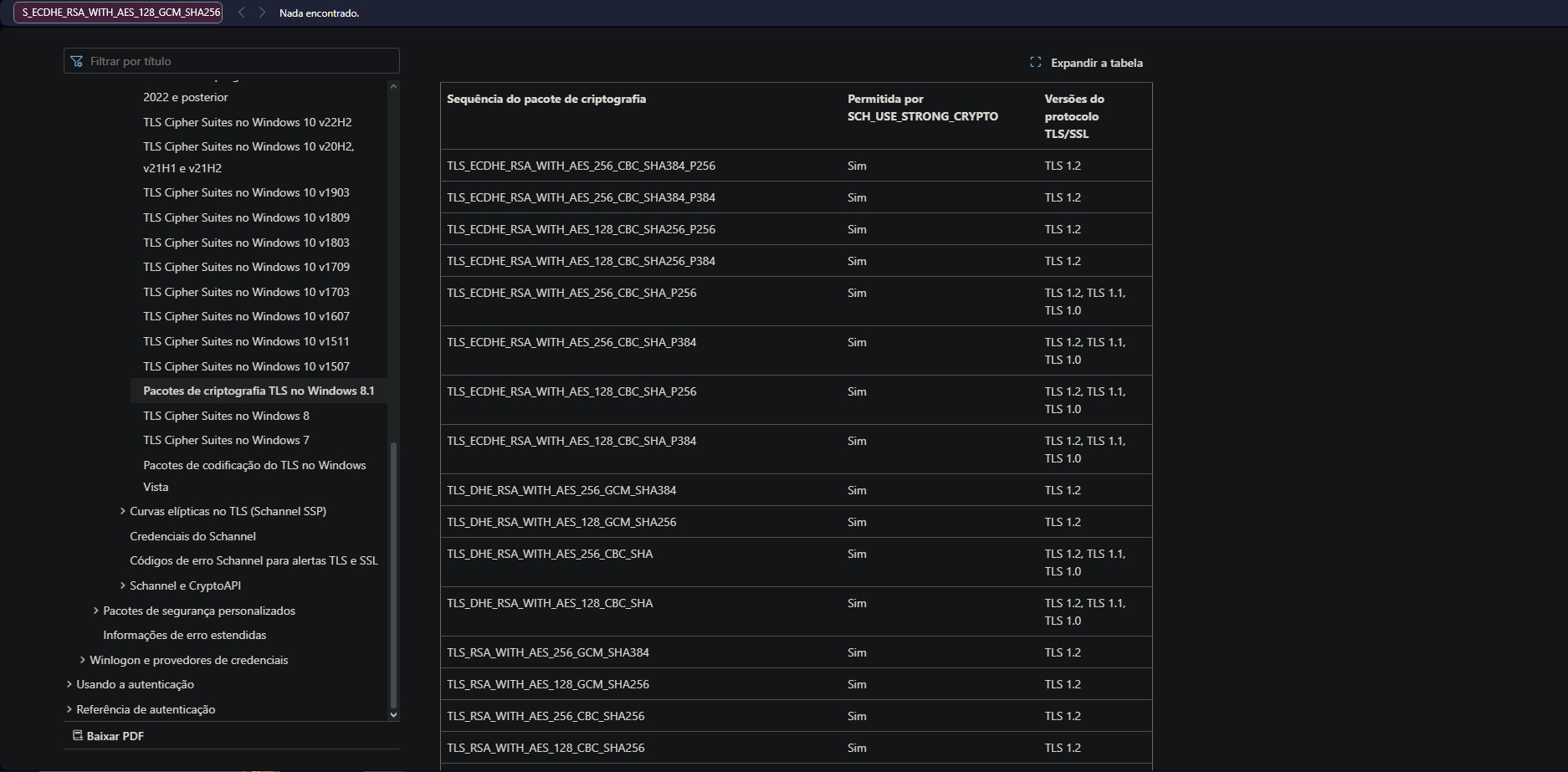
Task: Open Informações de erro estendidas
Action: (184, 635)
